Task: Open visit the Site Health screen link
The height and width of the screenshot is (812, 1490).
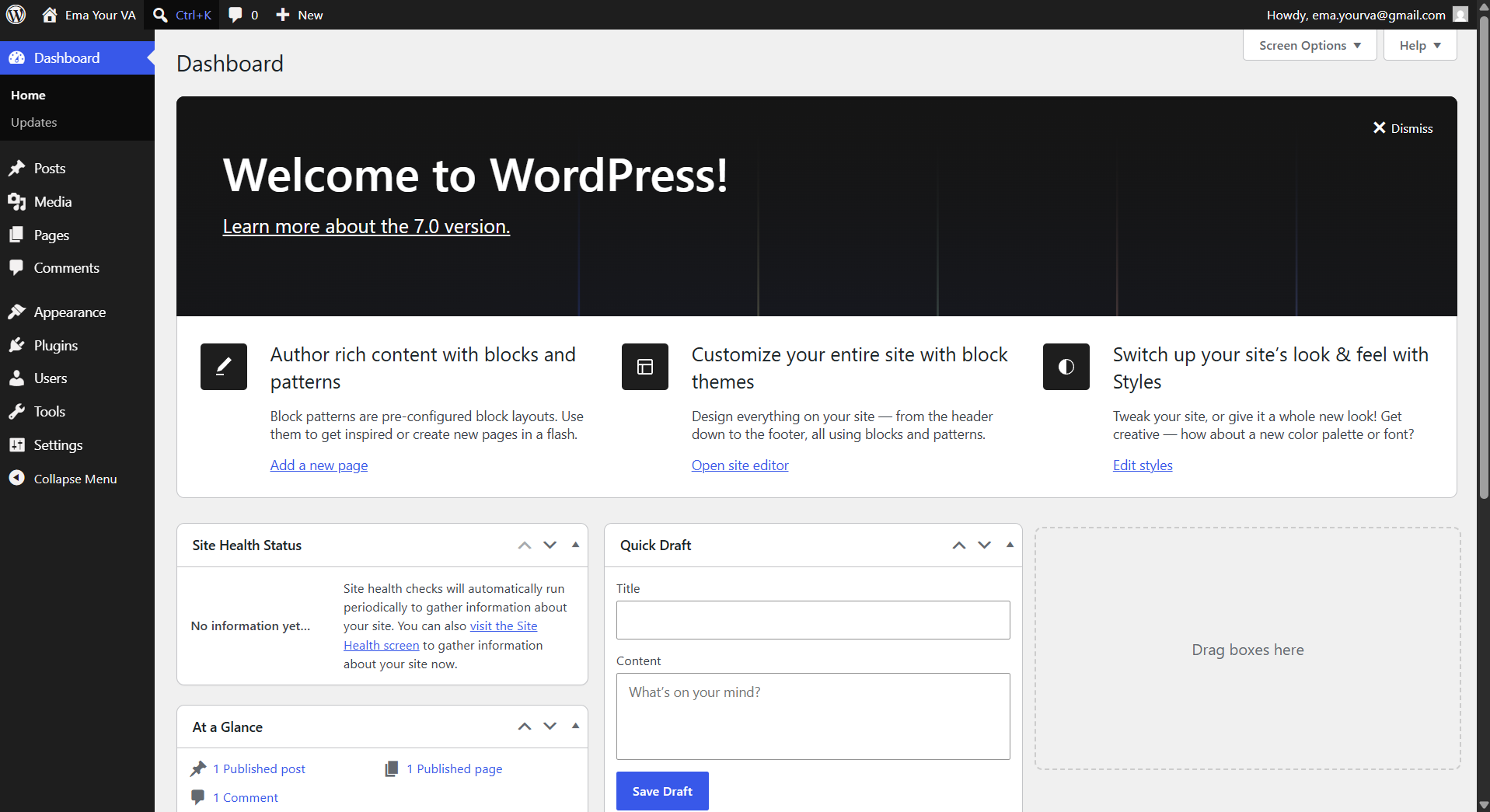Action: point(504,626)
